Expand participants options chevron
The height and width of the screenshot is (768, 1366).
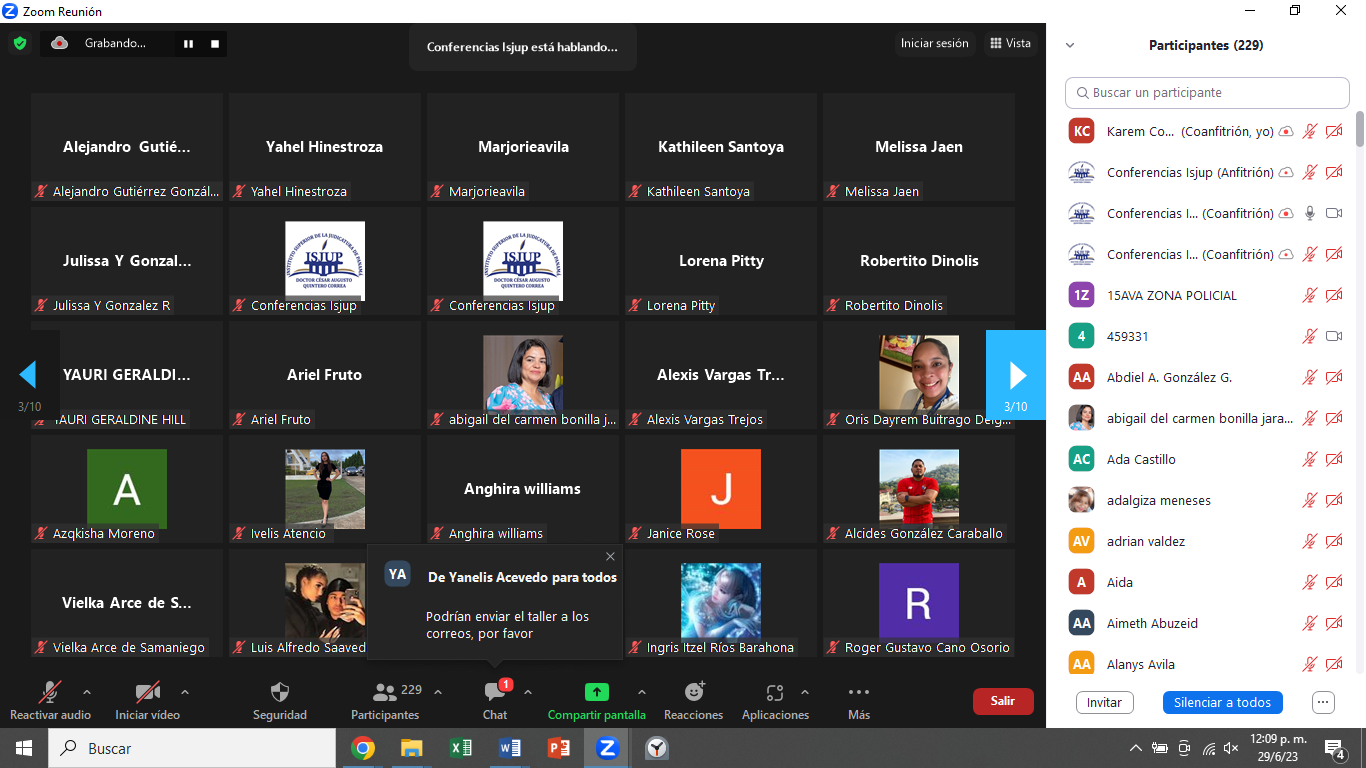438,692
